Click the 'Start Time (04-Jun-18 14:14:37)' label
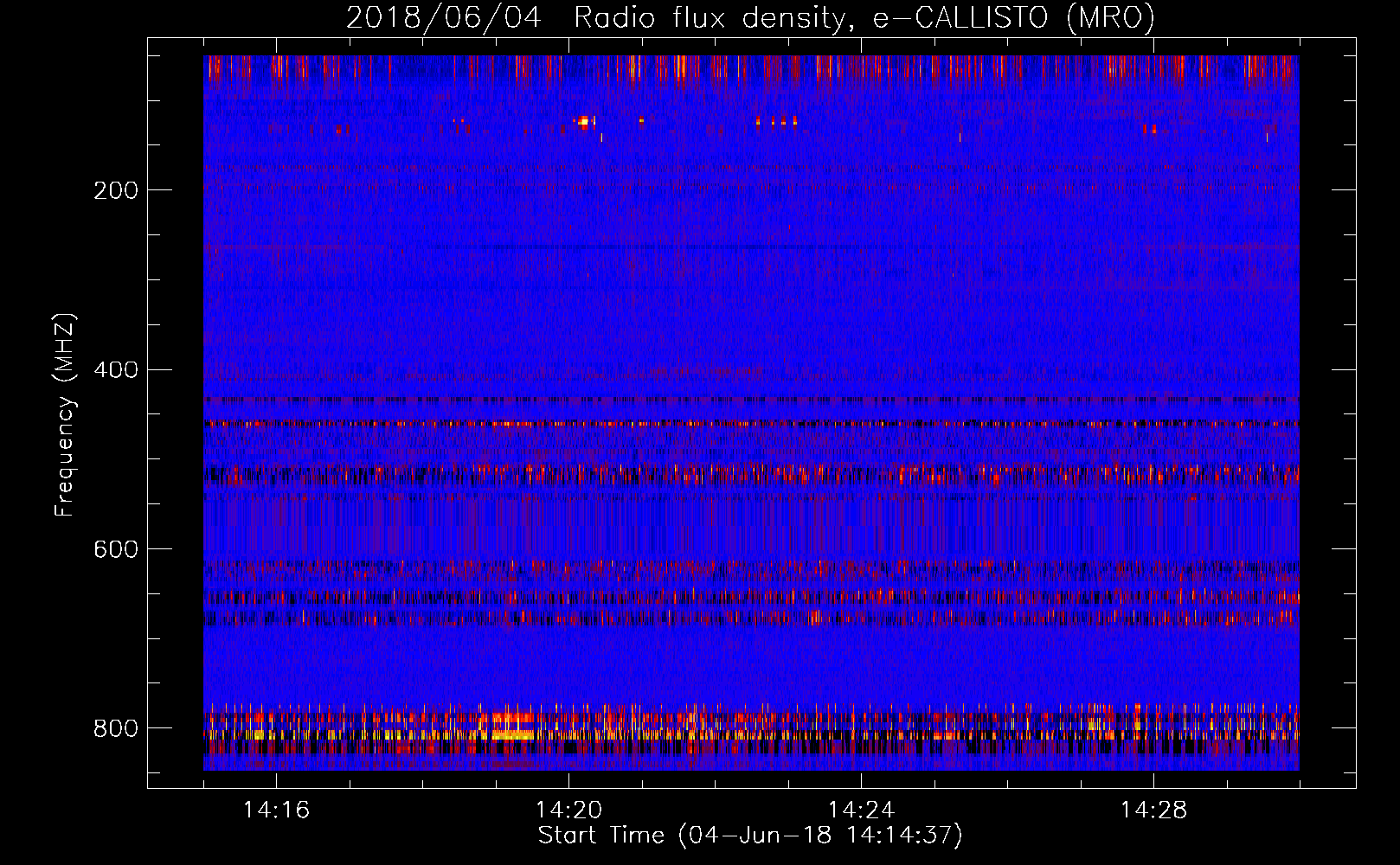Viewport: 1400px width, 865px height. [x=750, y=836]
